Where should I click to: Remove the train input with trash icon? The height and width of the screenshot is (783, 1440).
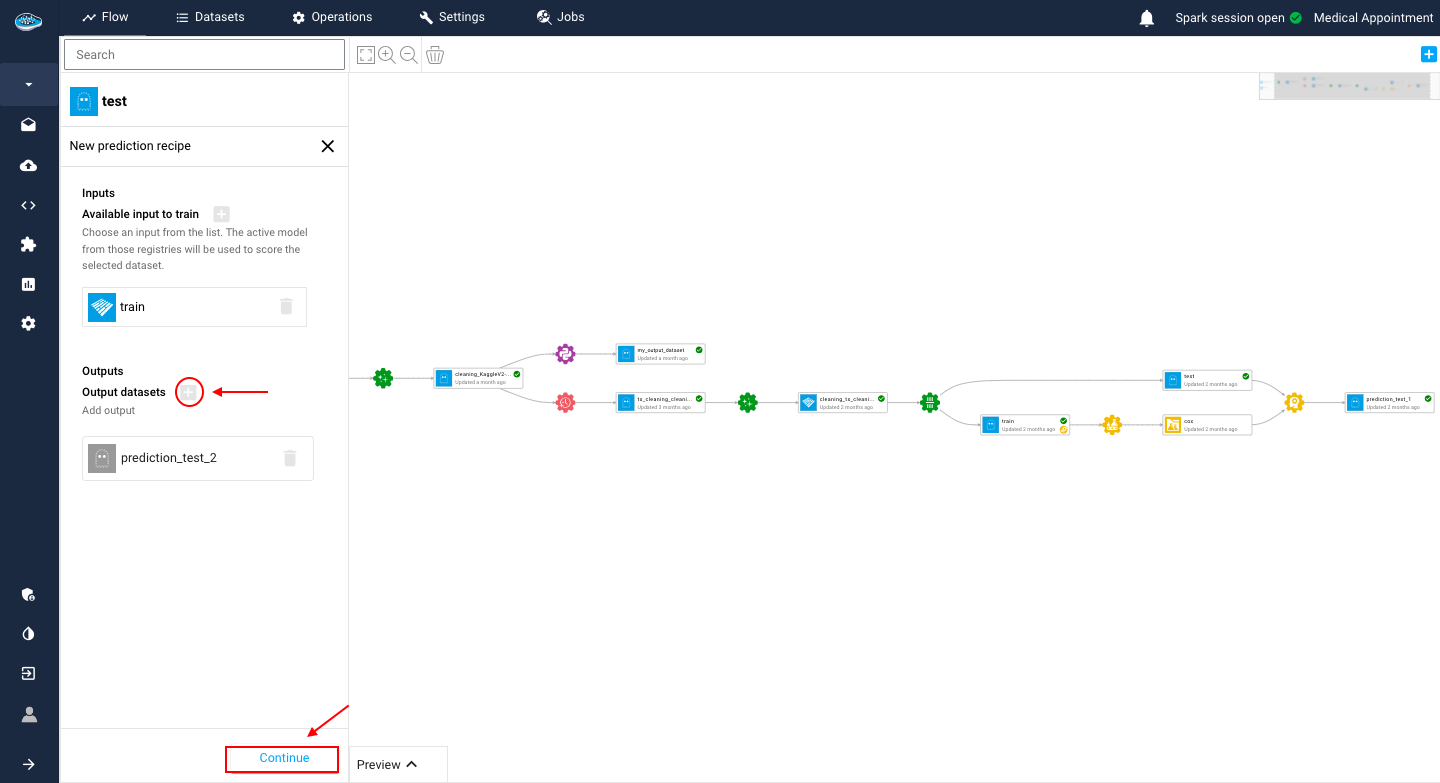287,307
